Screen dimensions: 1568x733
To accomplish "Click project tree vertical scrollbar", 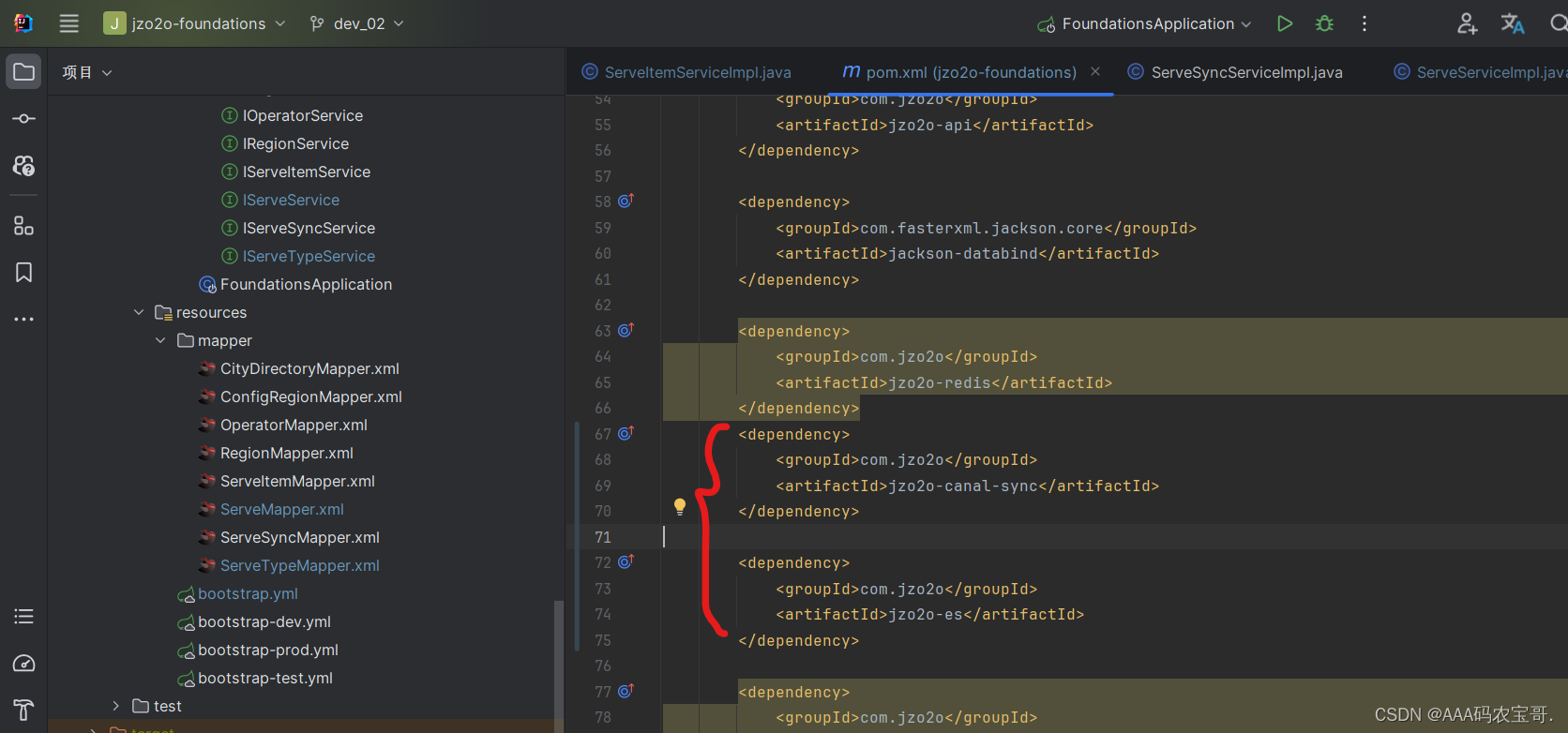I will click(x=559, y=666).
